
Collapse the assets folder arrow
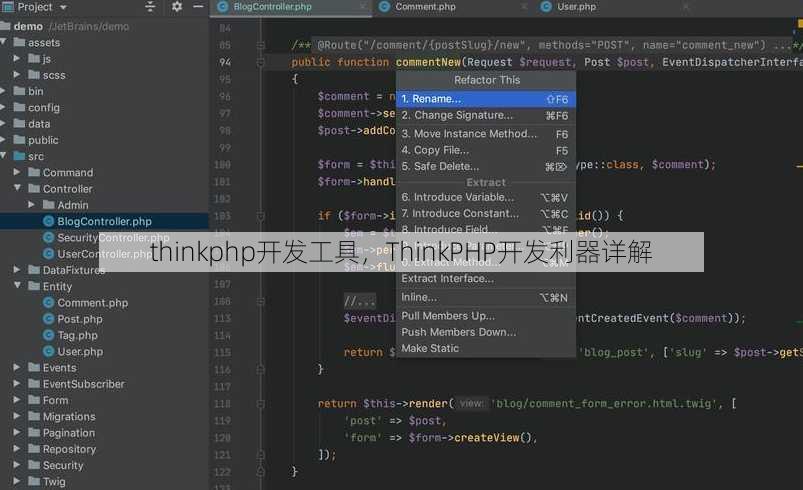pyautogui.click(x=4, y=42)
